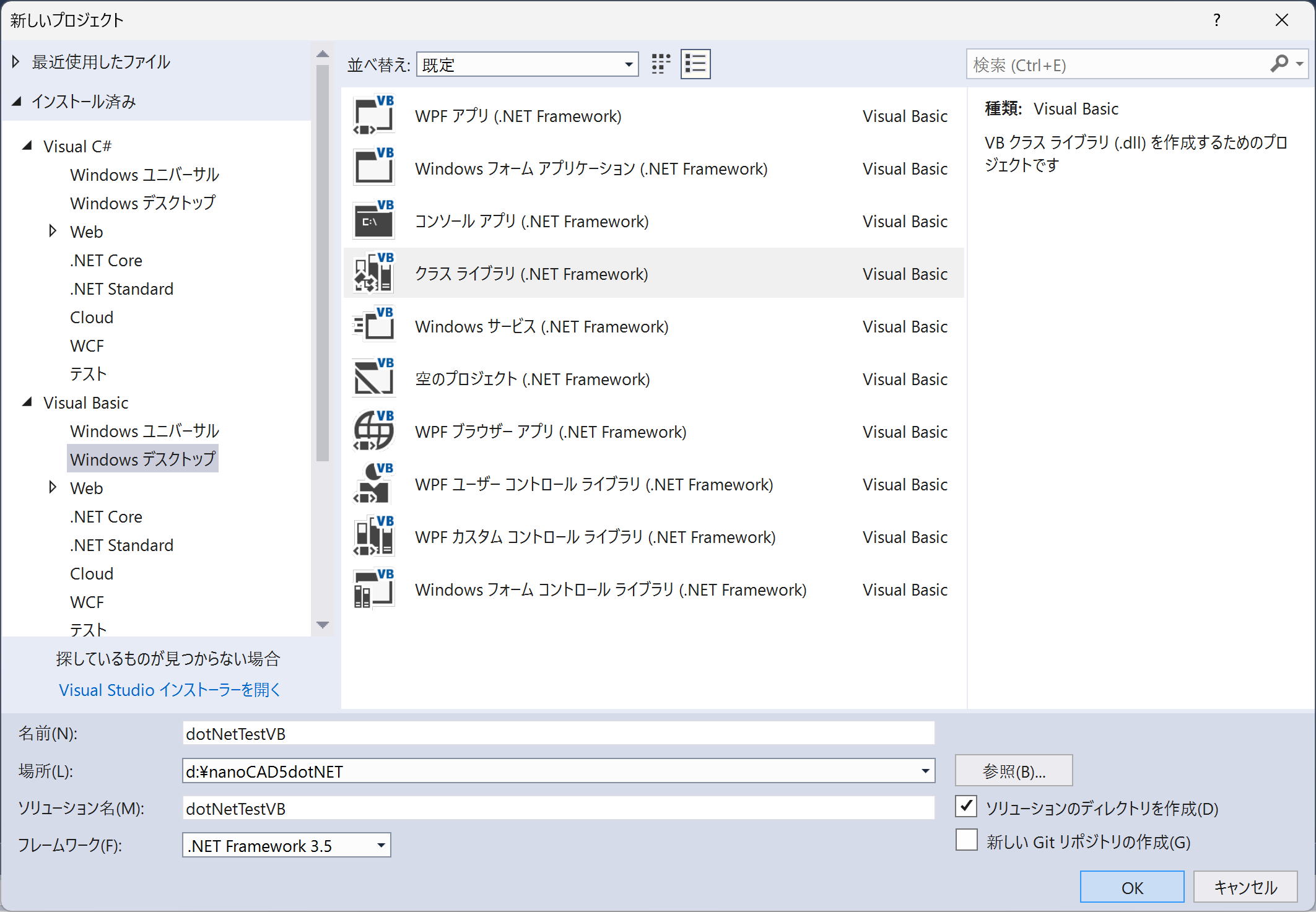Viewport: 1316px width, 912px height.
Task: Select WCF under Visual C#
Action: [87, 345]
